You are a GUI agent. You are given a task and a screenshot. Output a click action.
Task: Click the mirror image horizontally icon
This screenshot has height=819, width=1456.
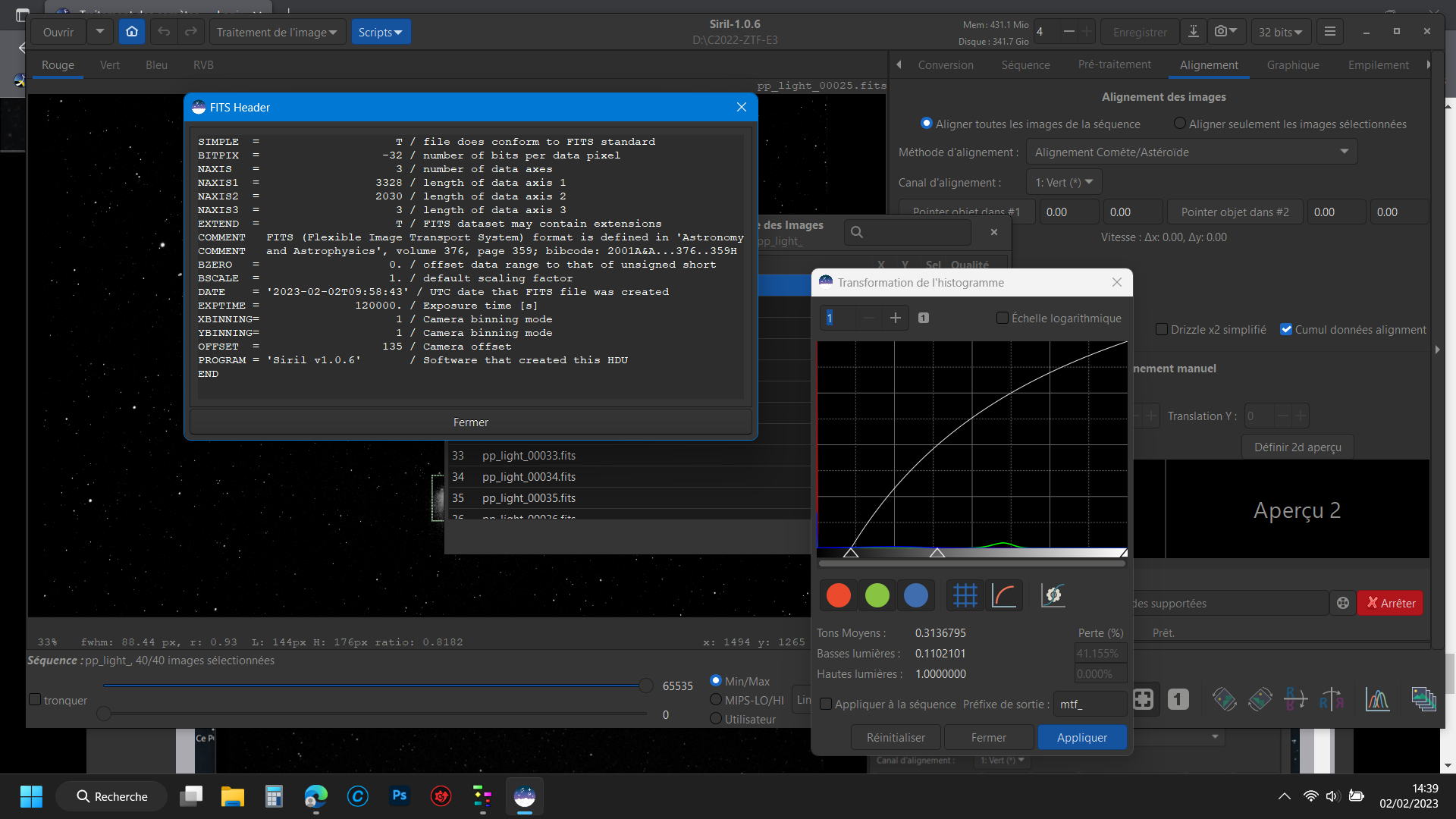(x=1331, y=699)
